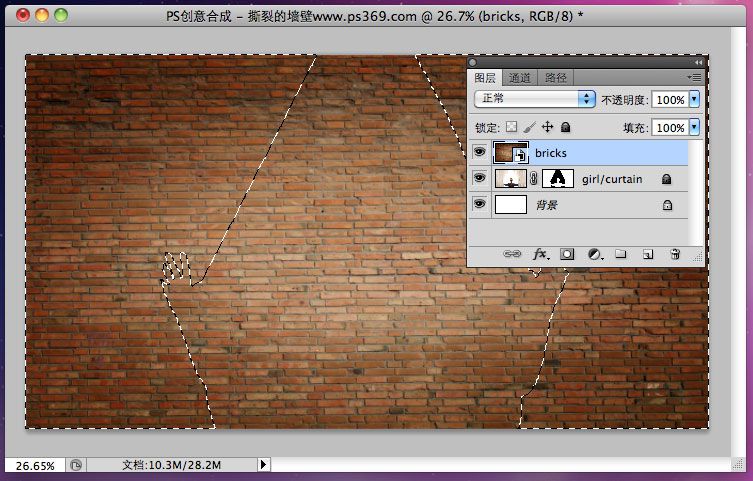Screen dimensions: 753x481
Task: Click mask link chain on girl/curtain layer
Action: coord(534,179)
